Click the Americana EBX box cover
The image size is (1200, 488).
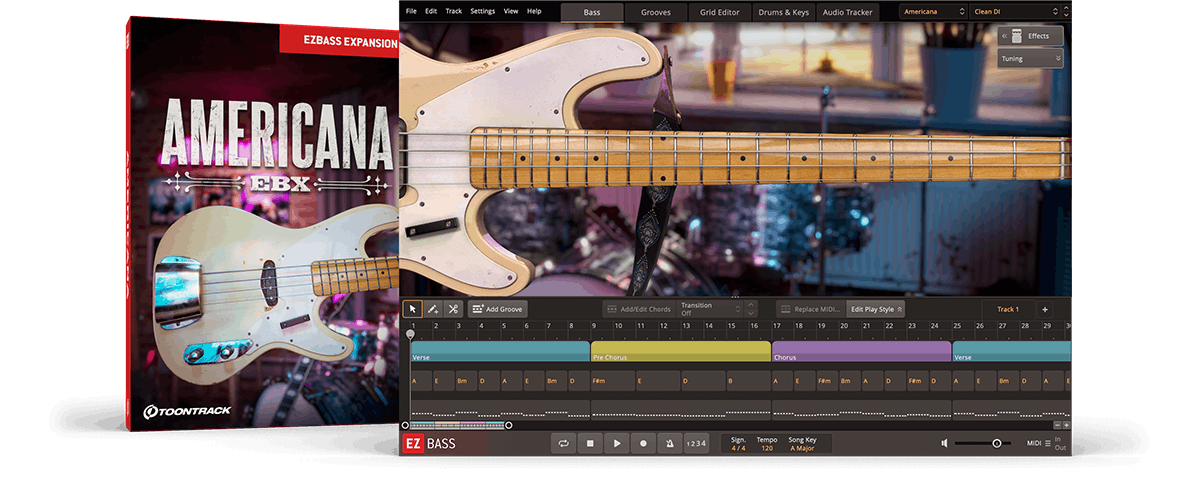tap(262, 225)
